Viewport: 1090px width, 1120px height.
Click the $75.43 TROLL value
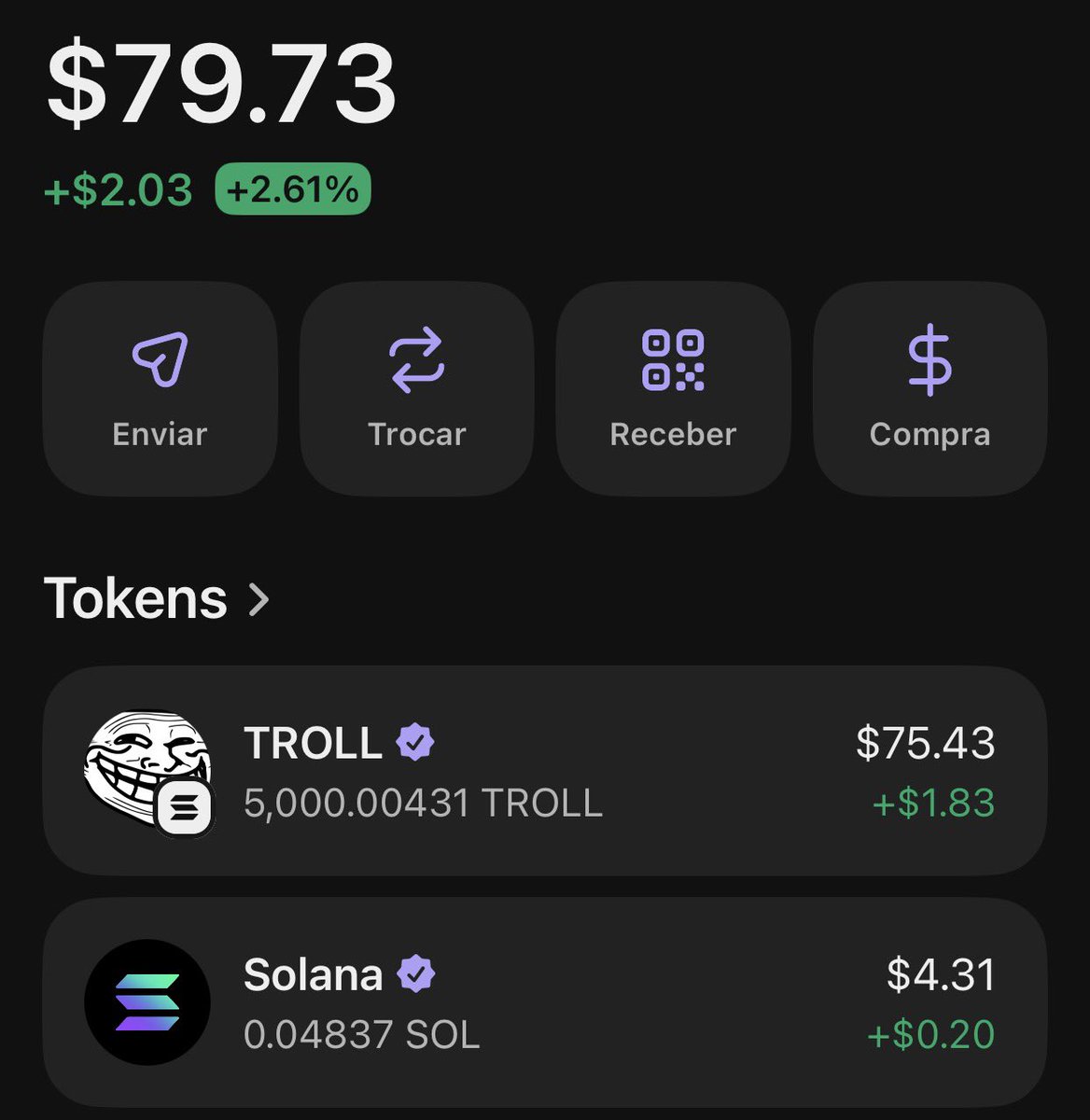click(x=925, y=743)
